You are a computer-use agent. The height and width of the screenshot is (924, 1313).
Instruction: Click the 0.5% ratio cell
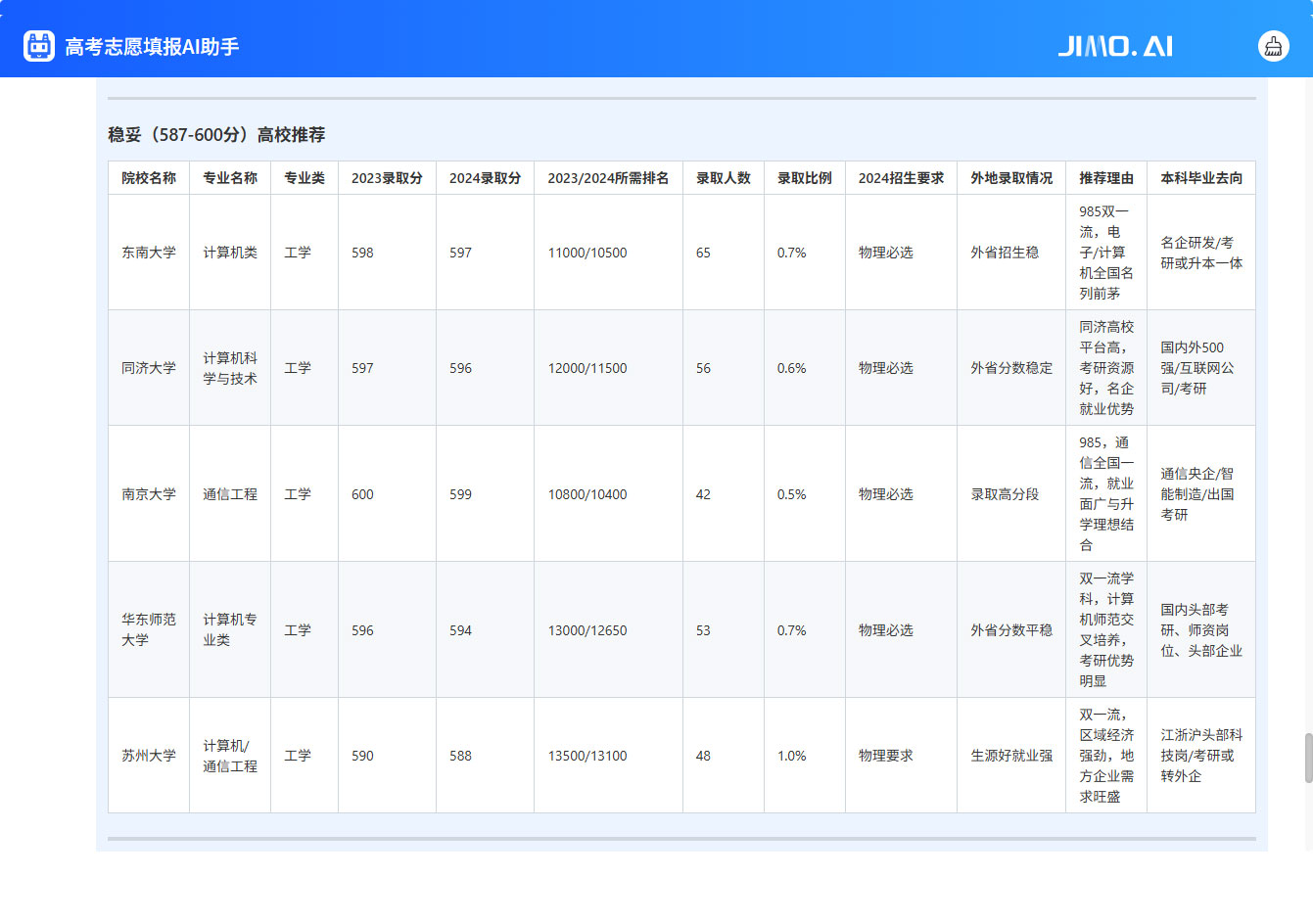coord(805,494)
